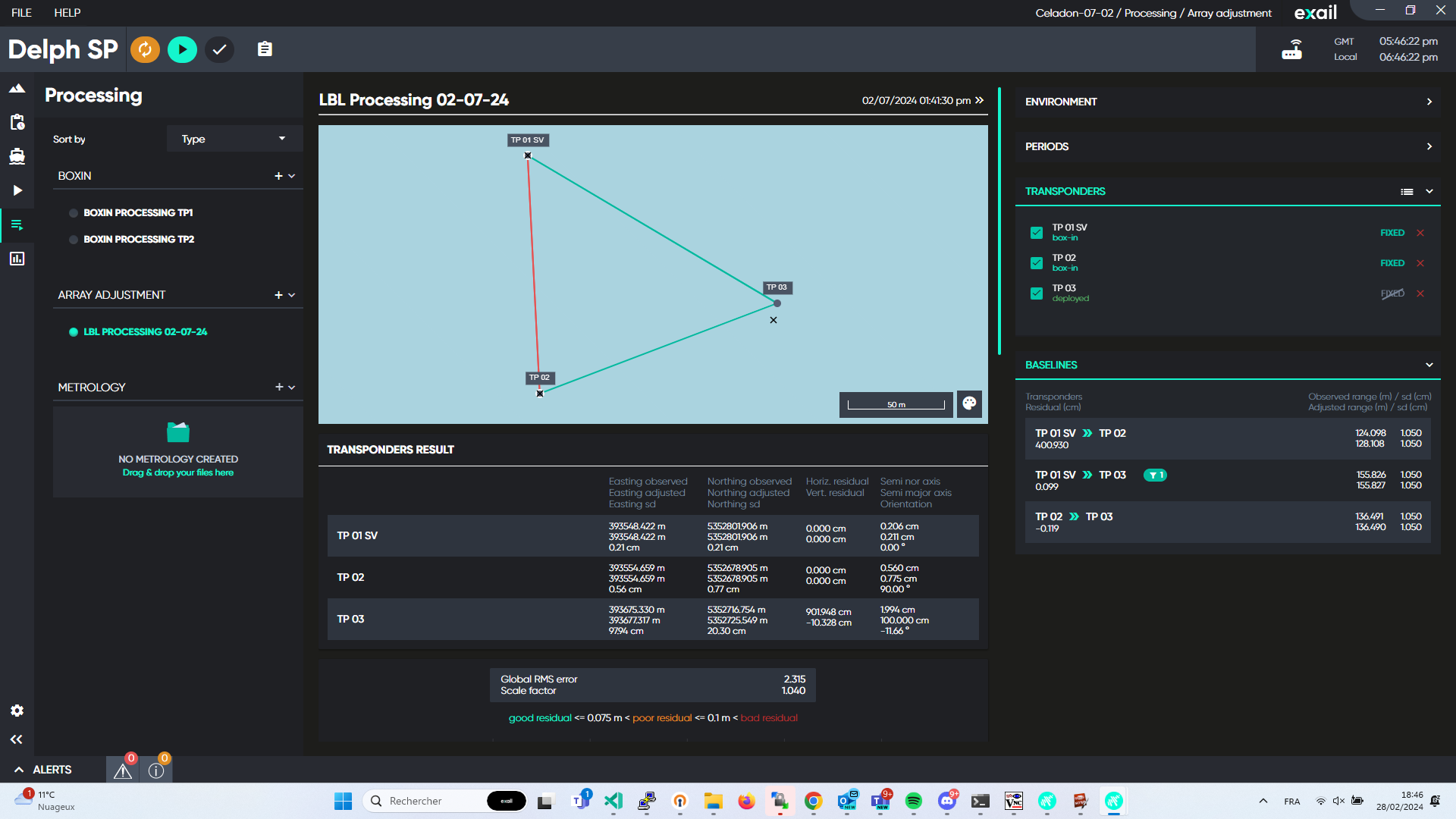This screenshot has width=1456, height=819.
Task: Open the vessel sidebar icon
Action: pyautogui.click(x=17, y=156)
